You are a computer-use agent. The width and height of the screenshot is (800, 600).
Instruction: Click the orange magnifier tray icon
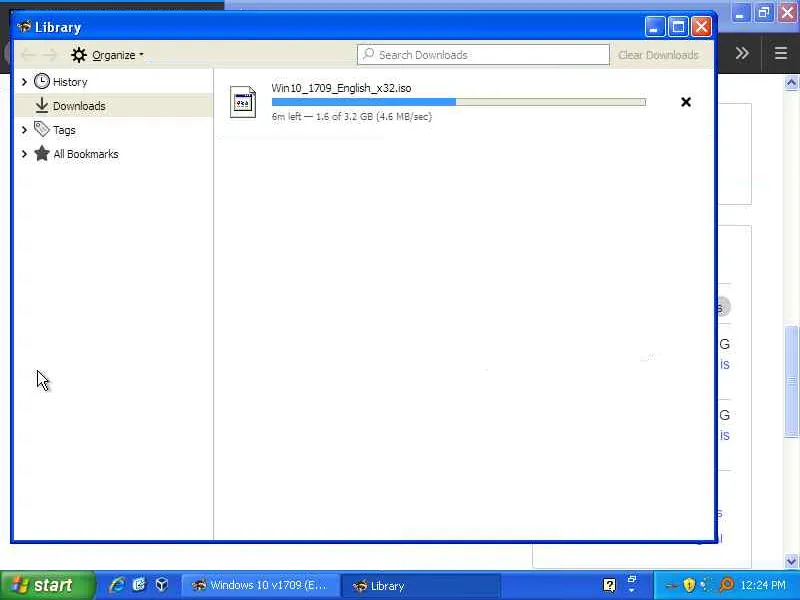[x=726, y=585]
